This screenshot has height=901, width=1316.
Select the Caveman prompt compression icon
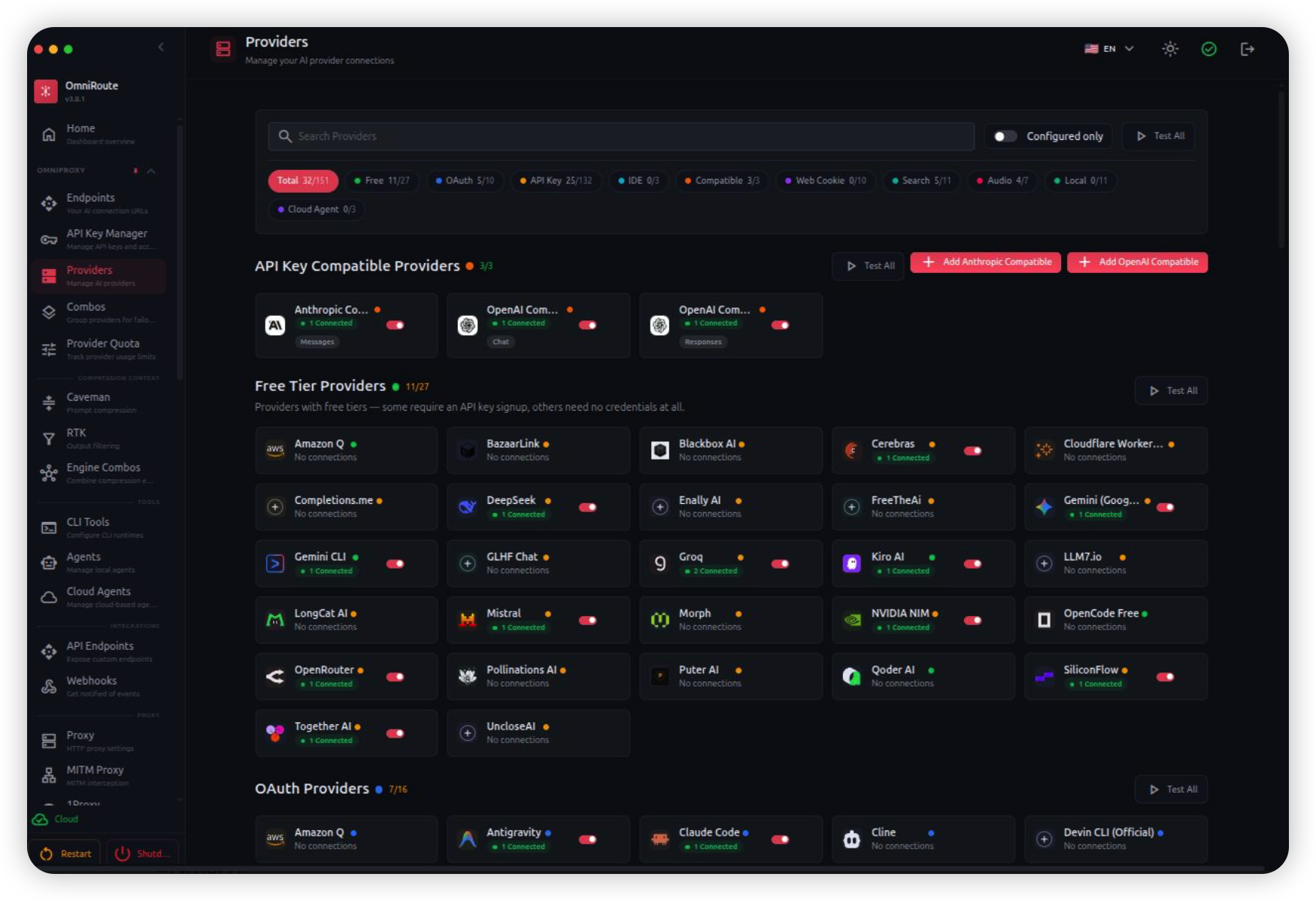pos(49,403)
